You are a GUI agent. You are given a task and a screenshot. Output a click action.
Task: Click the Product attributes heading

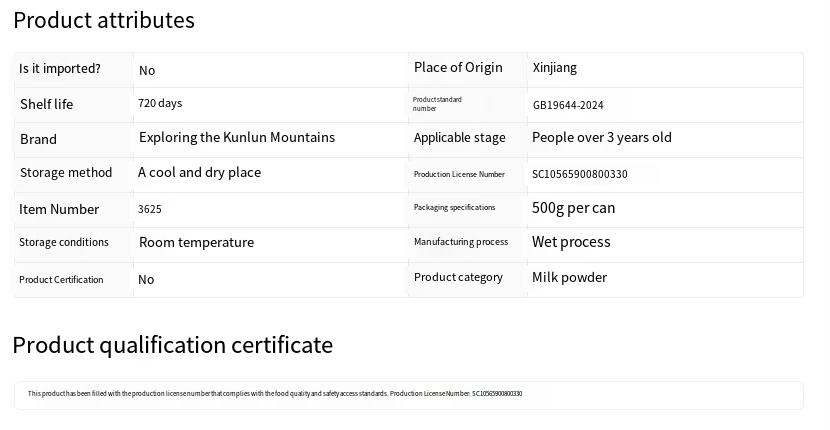click(104, 20)
